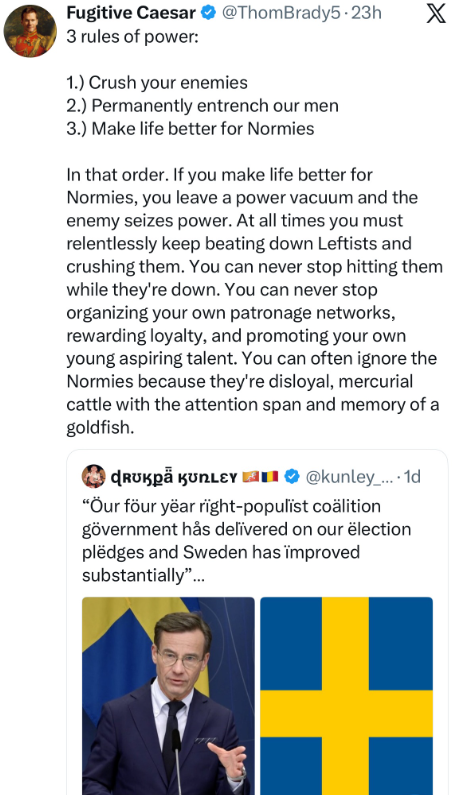Click the Romania flag emoji
The image size is (453, 795).
270,477
